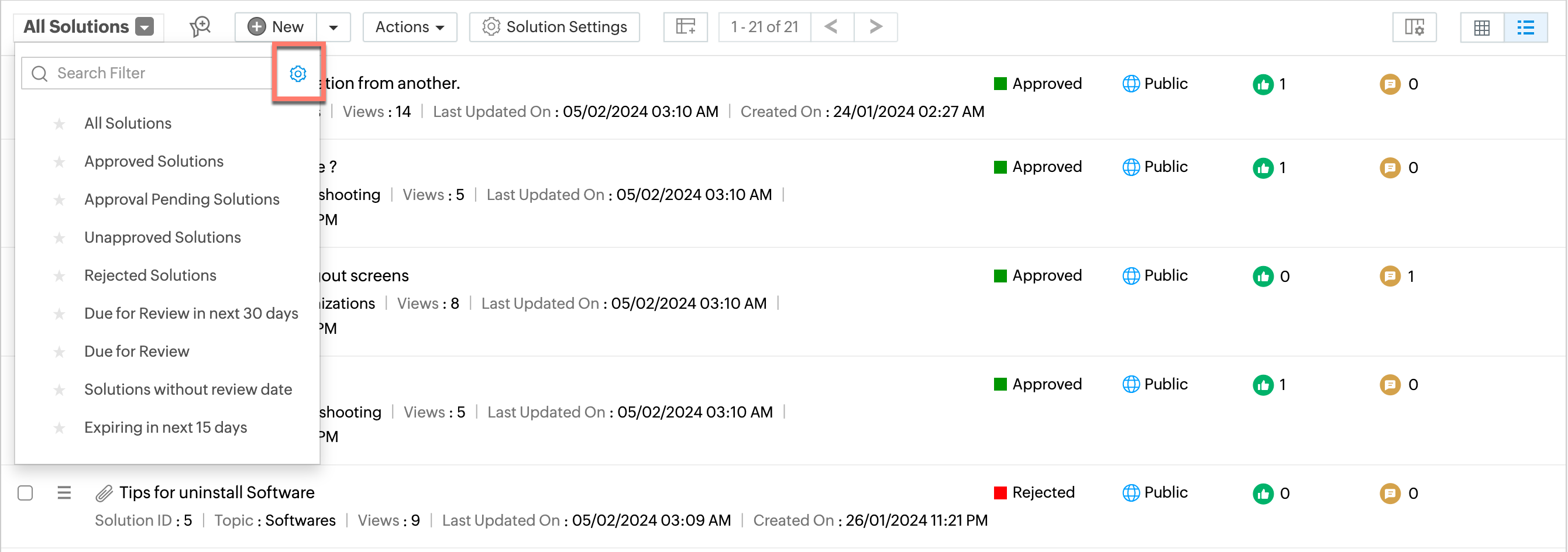This screenshot has width=1568, height=552.
Task: Open the Actions dropdown menu
Action: pyautogui.click(x=409, y=27)
